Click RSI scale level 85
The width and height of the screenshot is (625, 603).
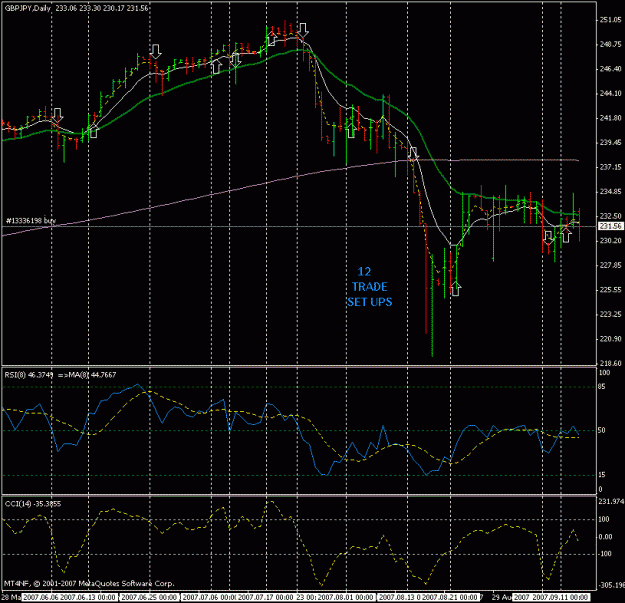coord(602,387)
